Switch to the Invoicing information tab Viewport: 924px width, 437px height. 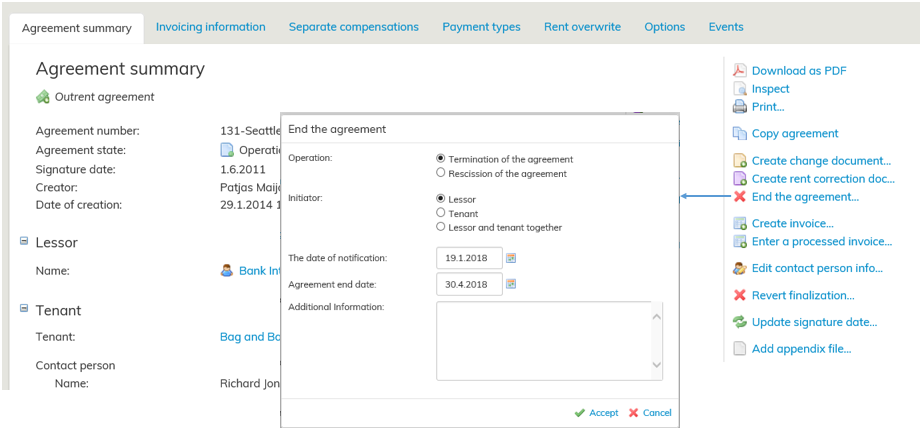[211, 27]
